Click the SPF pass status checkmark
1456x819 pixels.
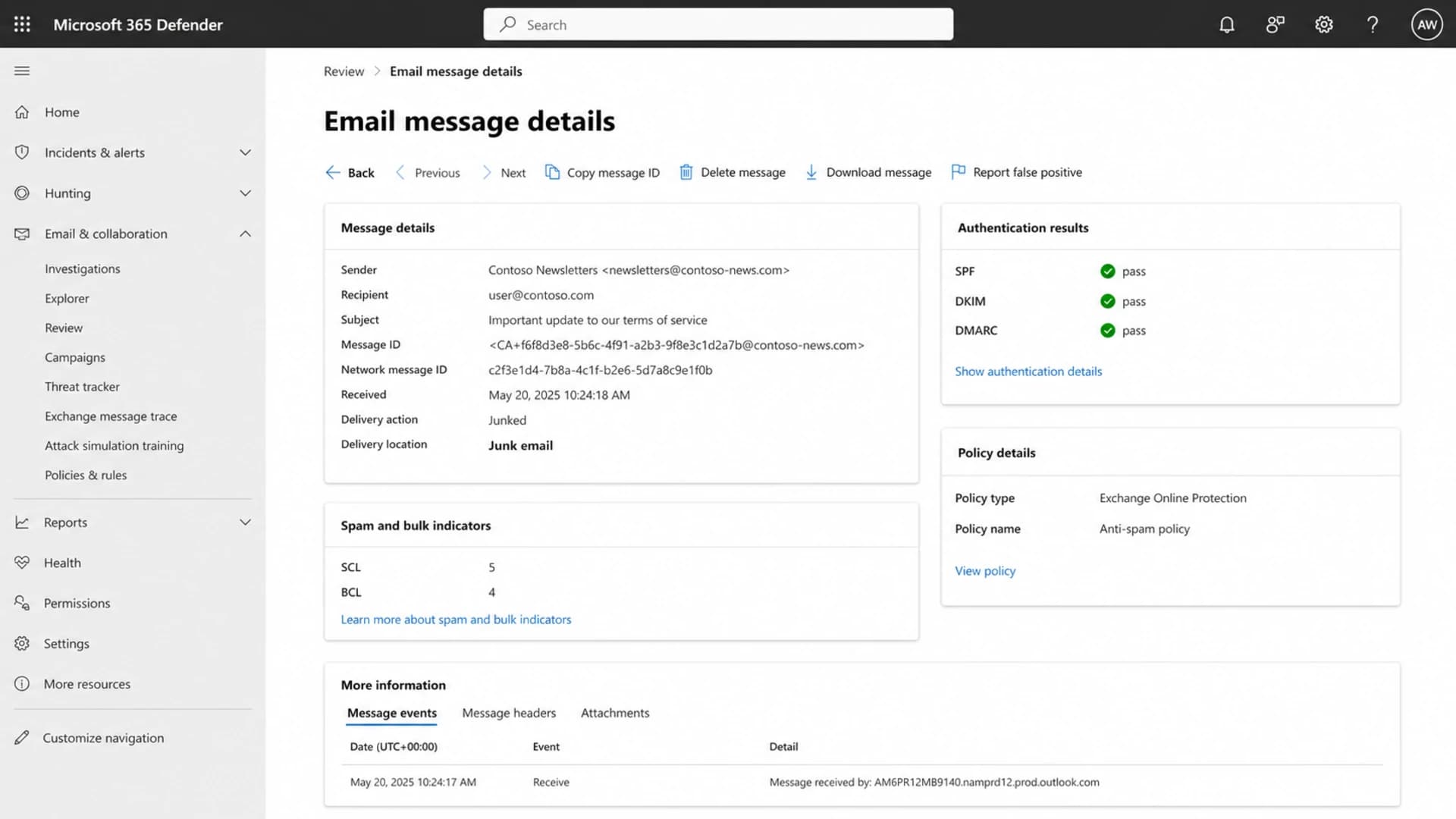1107,271
